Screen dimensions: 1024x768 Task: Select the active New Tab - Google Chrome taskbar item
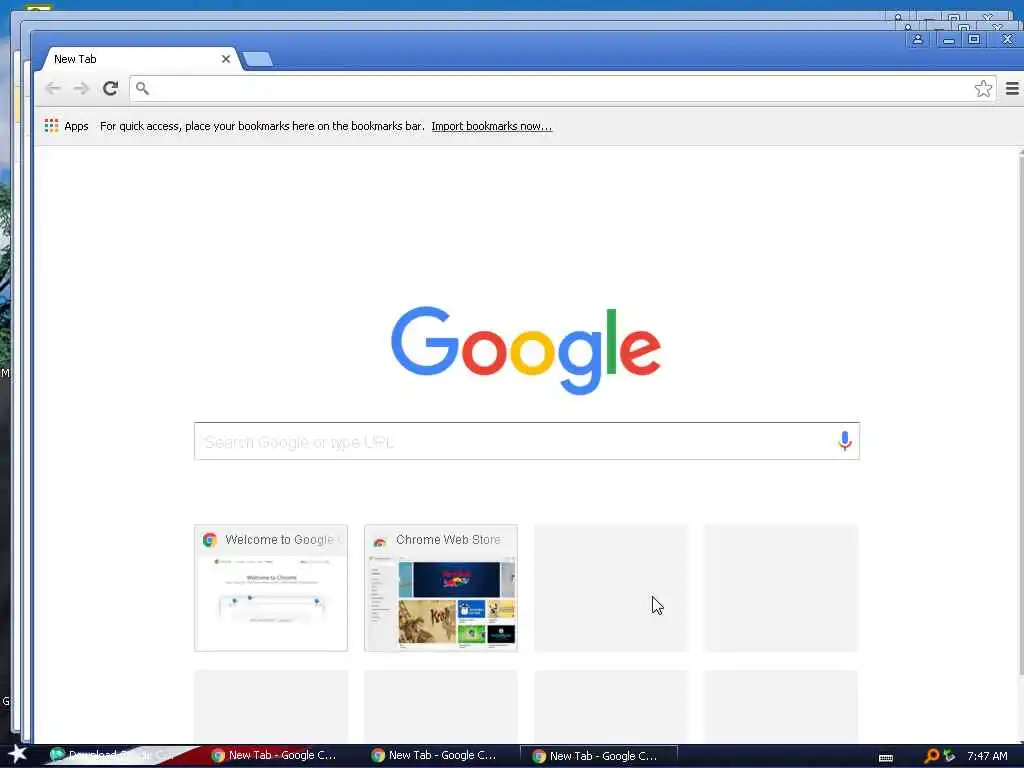point(599,756)
